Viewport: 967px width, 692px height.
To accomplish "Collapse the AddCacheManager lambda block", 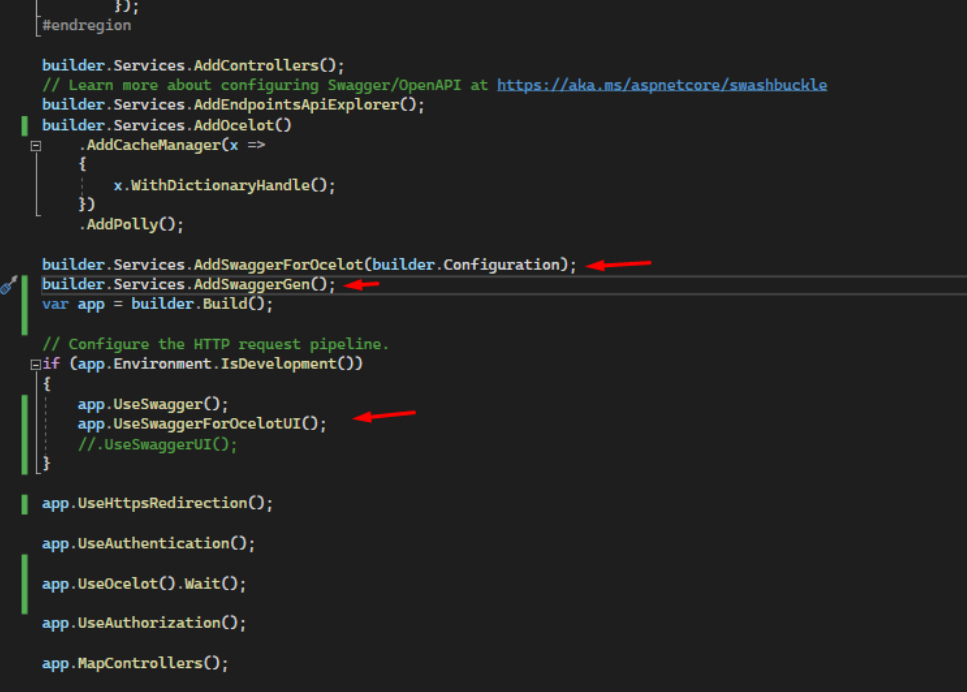I will coord(36,146).
